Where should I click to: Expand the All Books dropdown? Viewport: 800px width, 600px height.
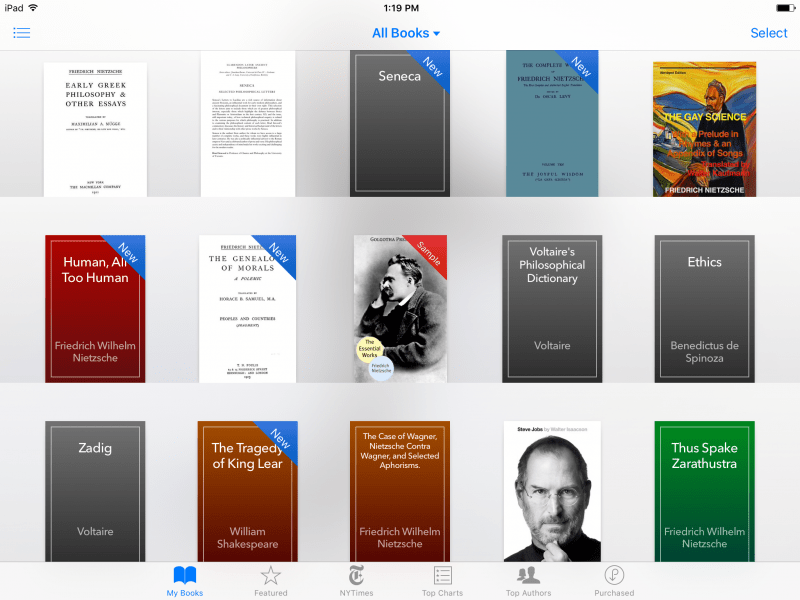[406, 33]
